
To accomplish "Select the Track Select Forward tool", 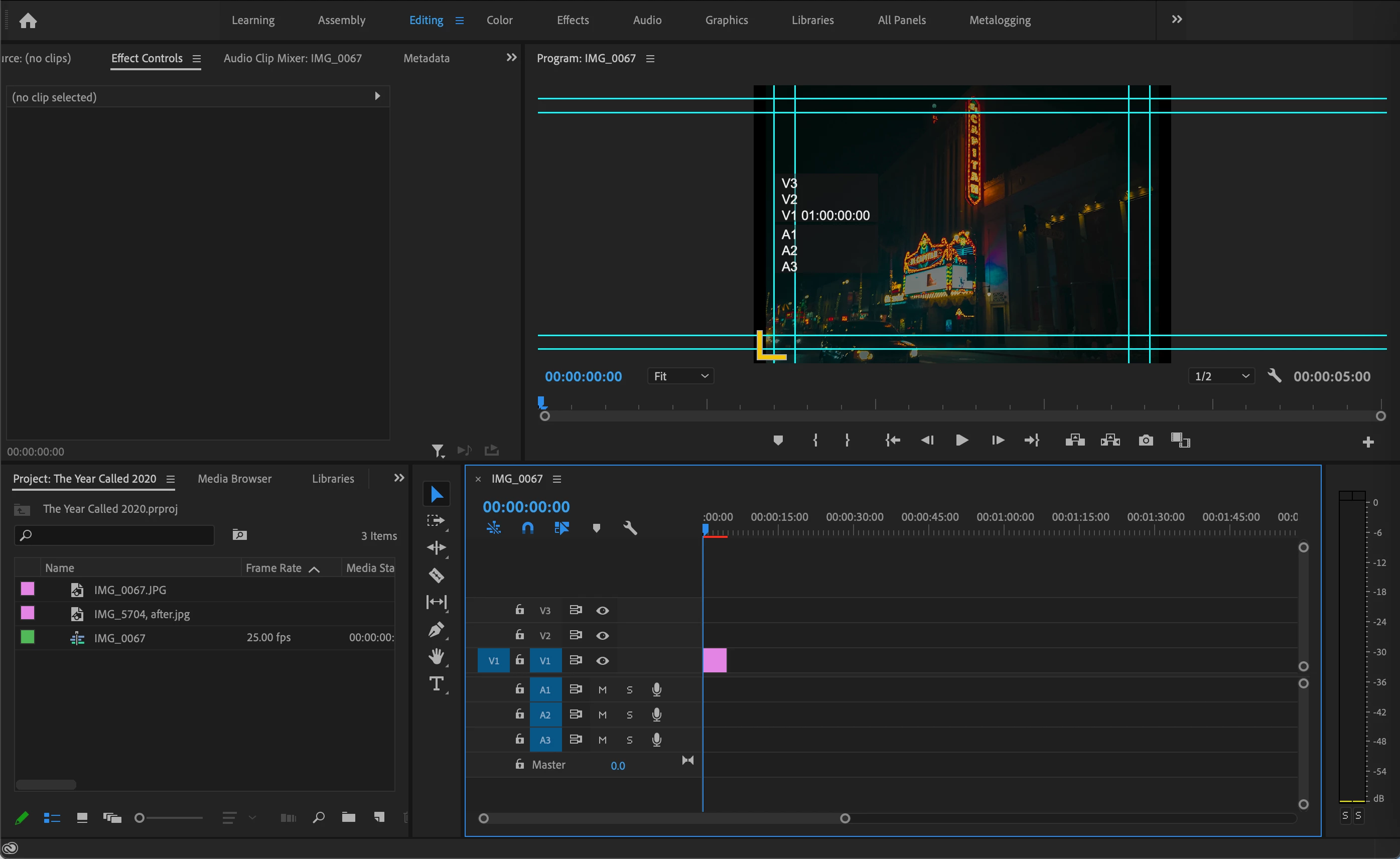I will point(436,521).
